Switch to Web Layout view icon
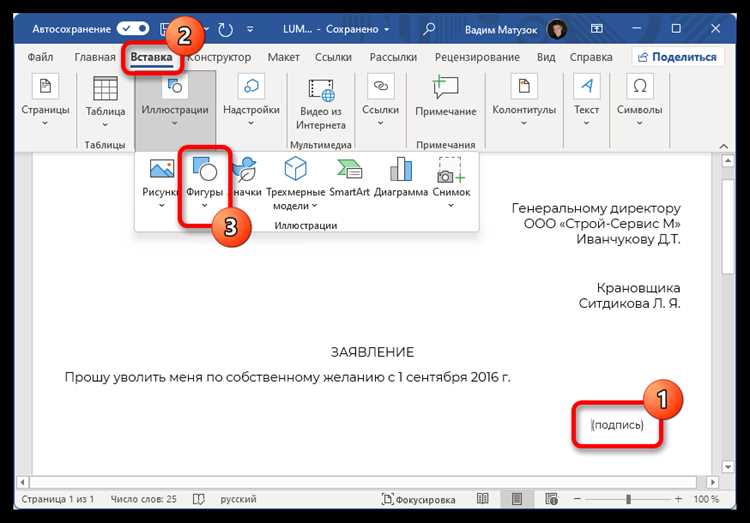This screenshot has width=750, height=523. click(551, 499)
